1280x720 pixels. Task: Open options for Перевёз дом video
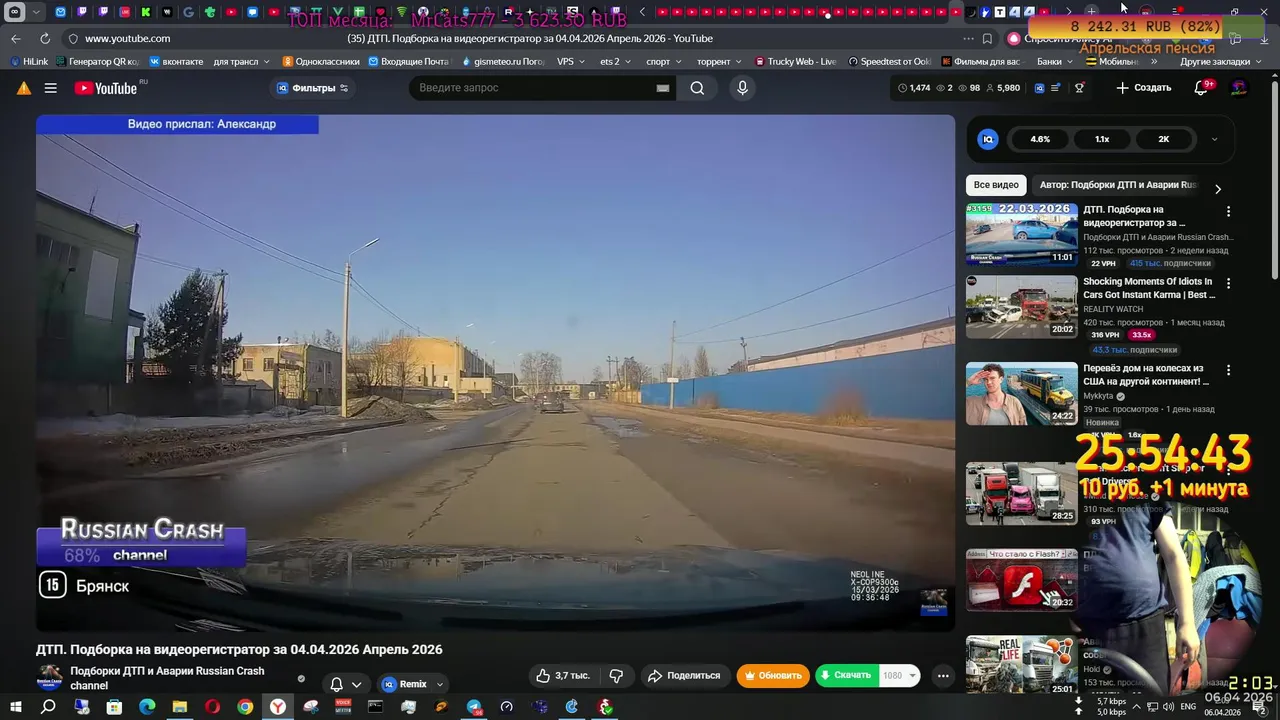click(1228, 370)
